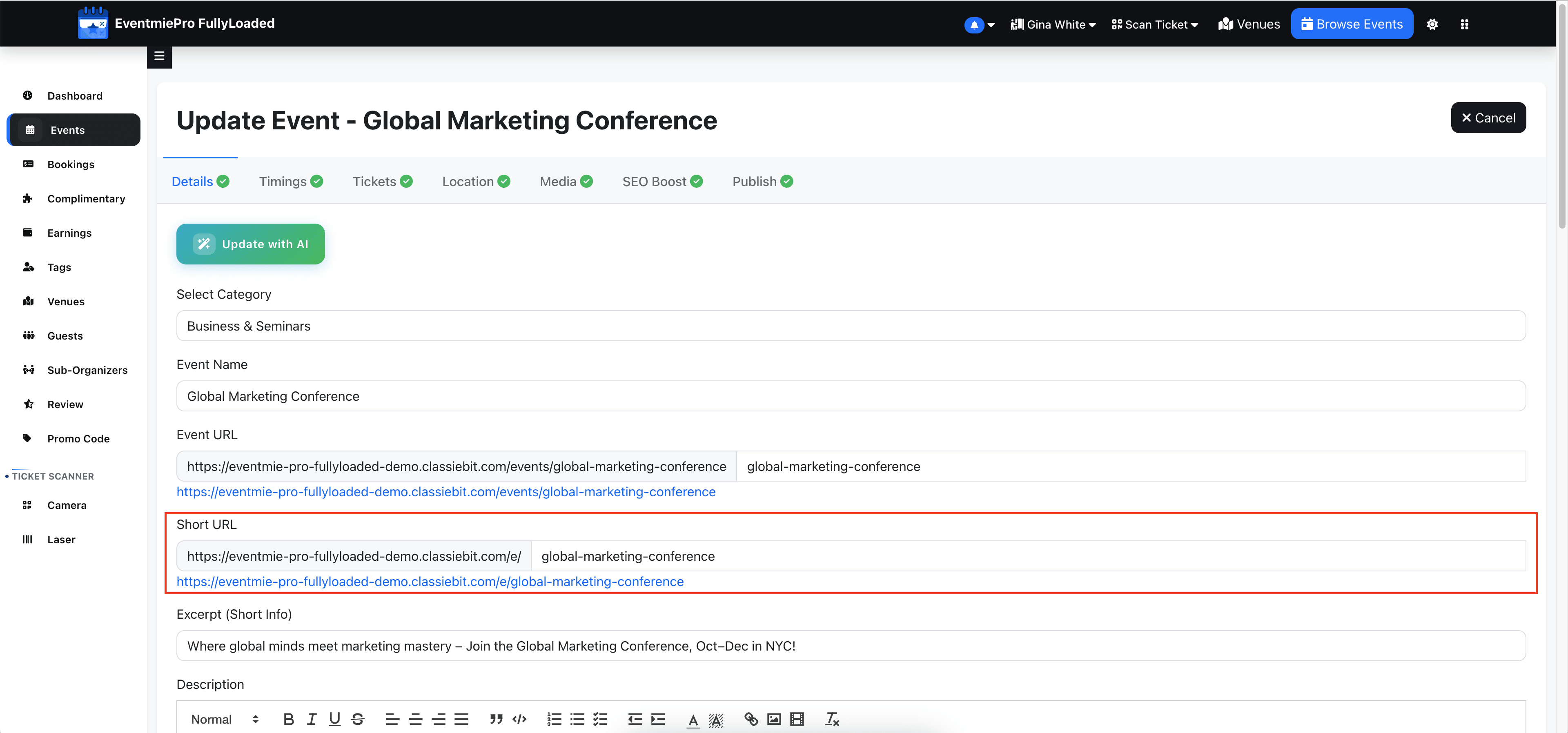Toggle the checklist formatting in editor
1568x733 pixels.
pos(600,719)
